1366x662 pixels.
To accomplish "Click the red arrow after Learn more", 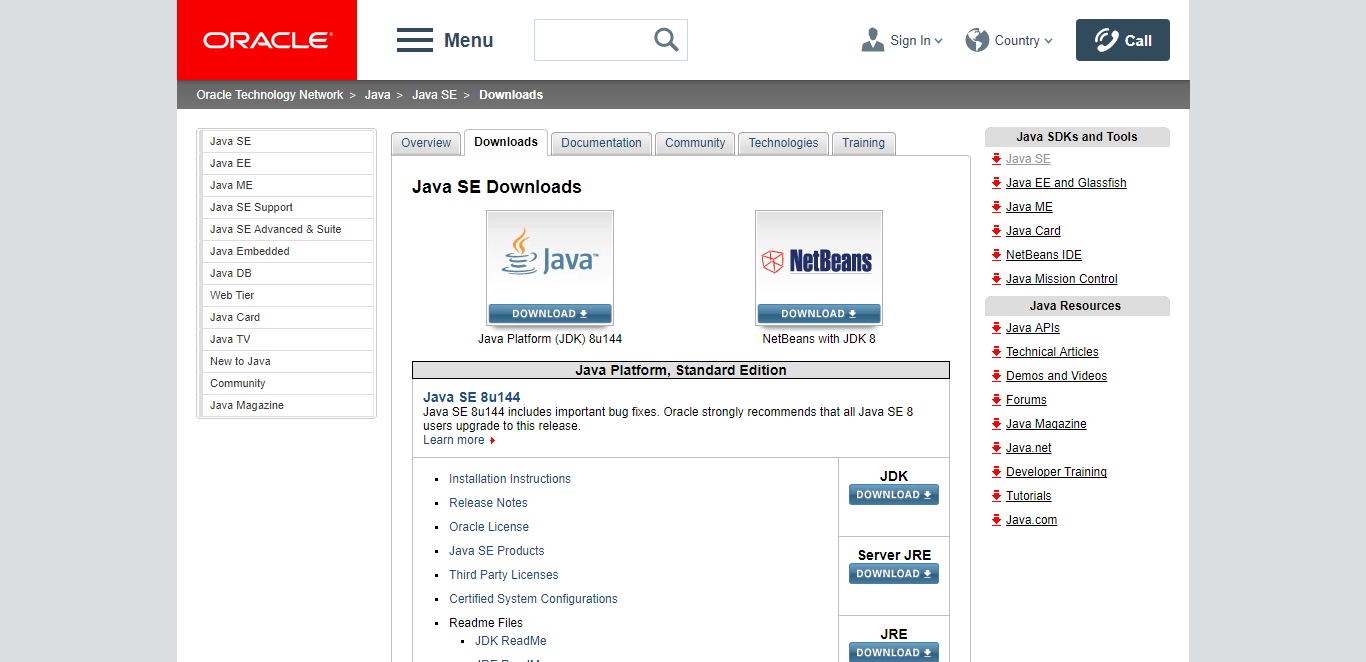I will (493, 441).
